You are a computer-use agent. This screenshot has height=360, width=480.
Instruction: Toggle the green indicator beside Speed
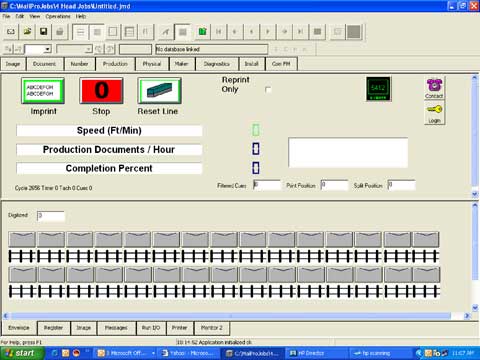tap(256, 130)
